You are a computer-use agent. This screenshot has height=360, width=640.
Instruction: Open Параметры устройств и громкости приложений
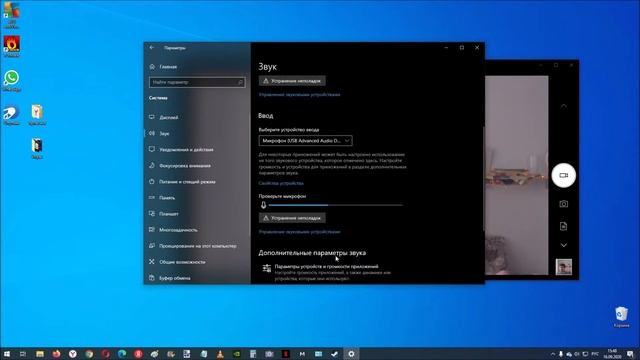[x=326, y=266]
